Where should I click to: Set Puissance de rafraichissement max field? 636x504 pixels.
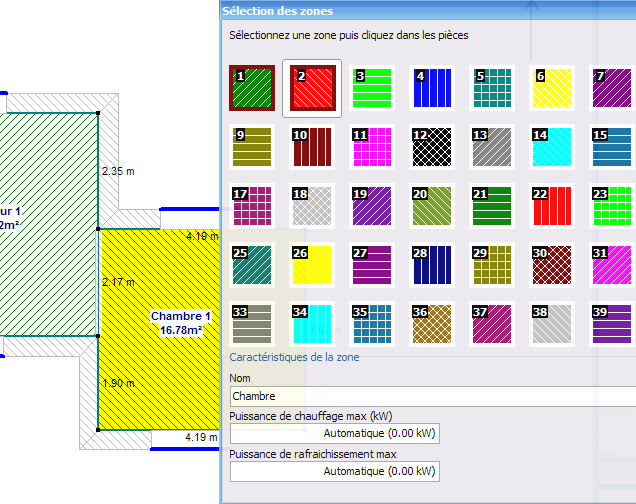point(335,471)
